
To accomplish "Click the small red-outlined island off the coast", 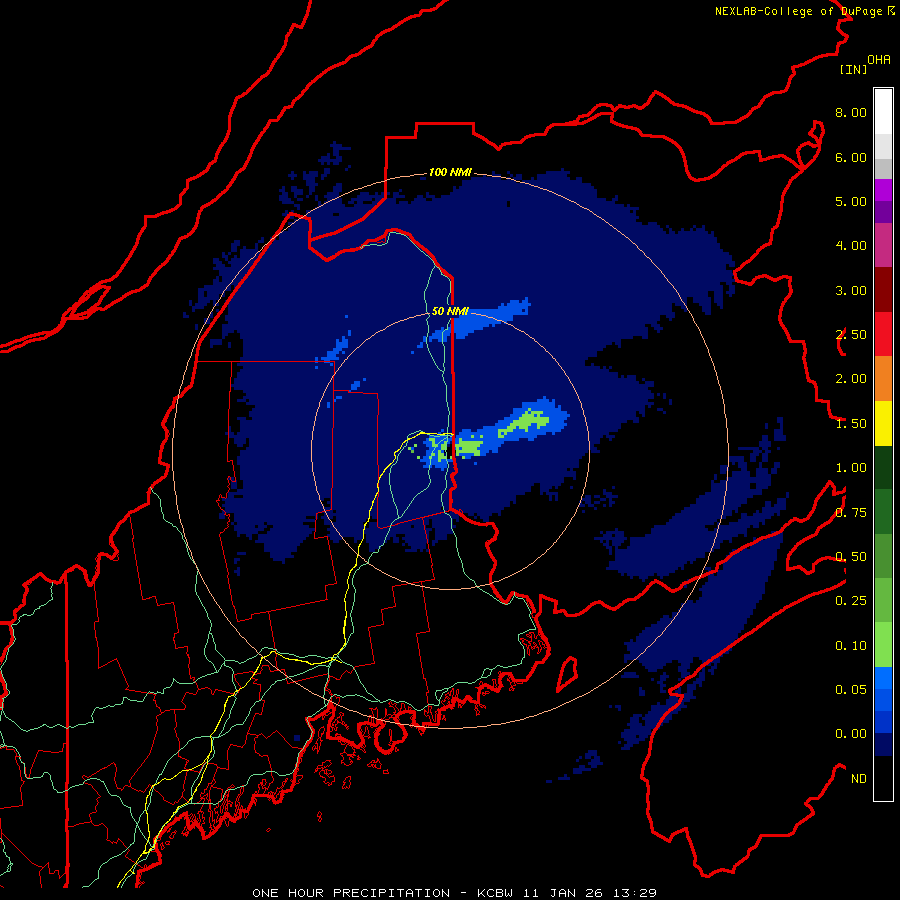I will [x=567, y=674].
